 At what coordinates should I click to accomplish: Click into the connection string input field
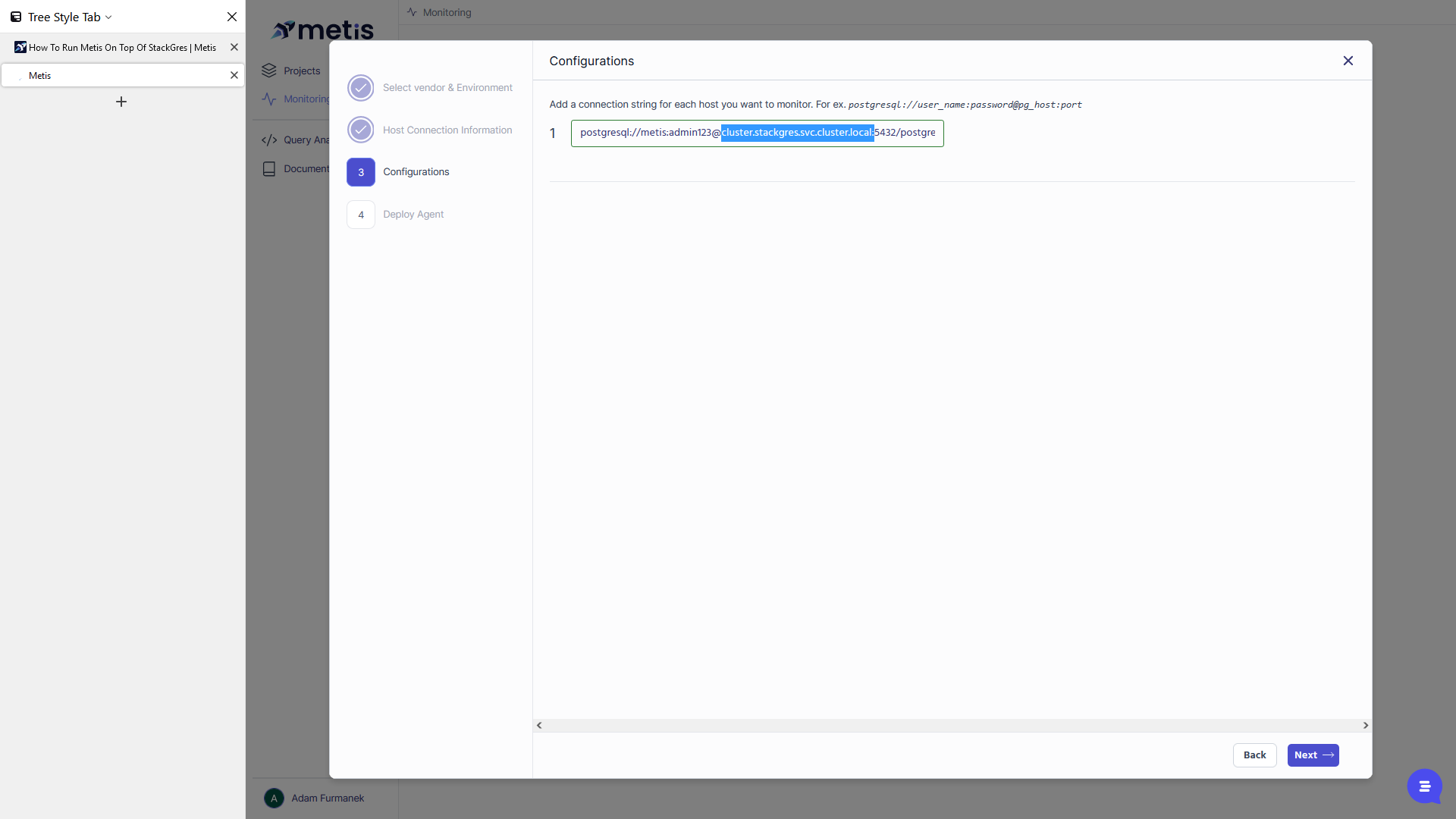[x=757, y=133]
